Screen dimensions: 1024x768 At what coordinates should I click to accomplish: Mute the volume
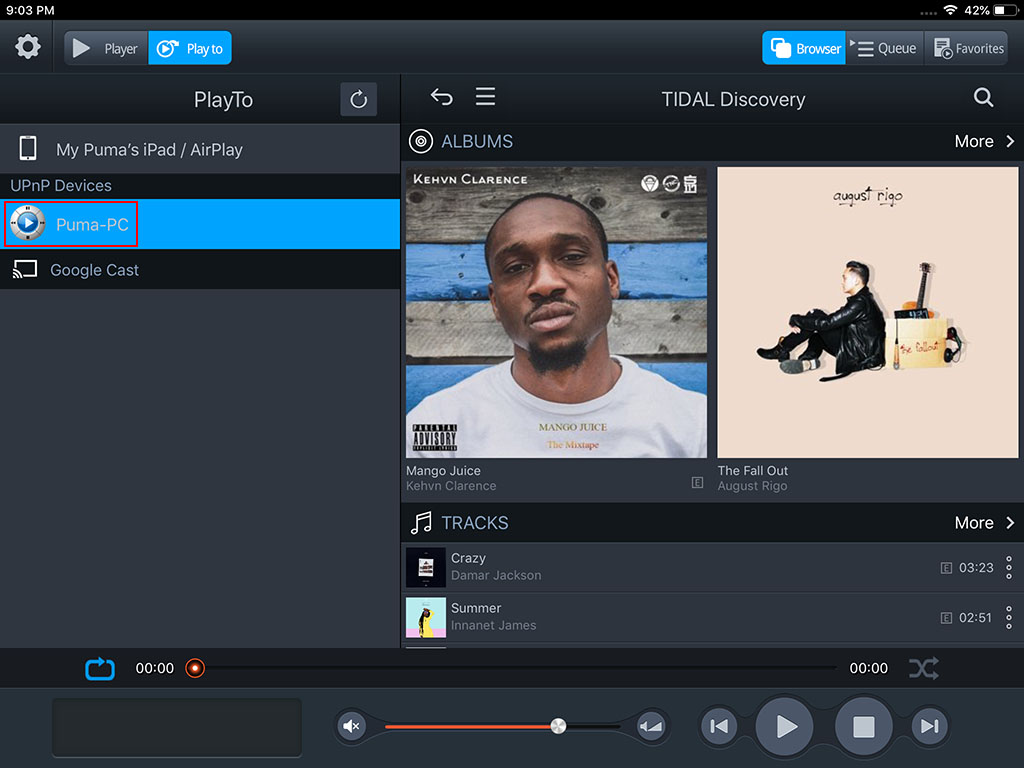tap(351, 726)
